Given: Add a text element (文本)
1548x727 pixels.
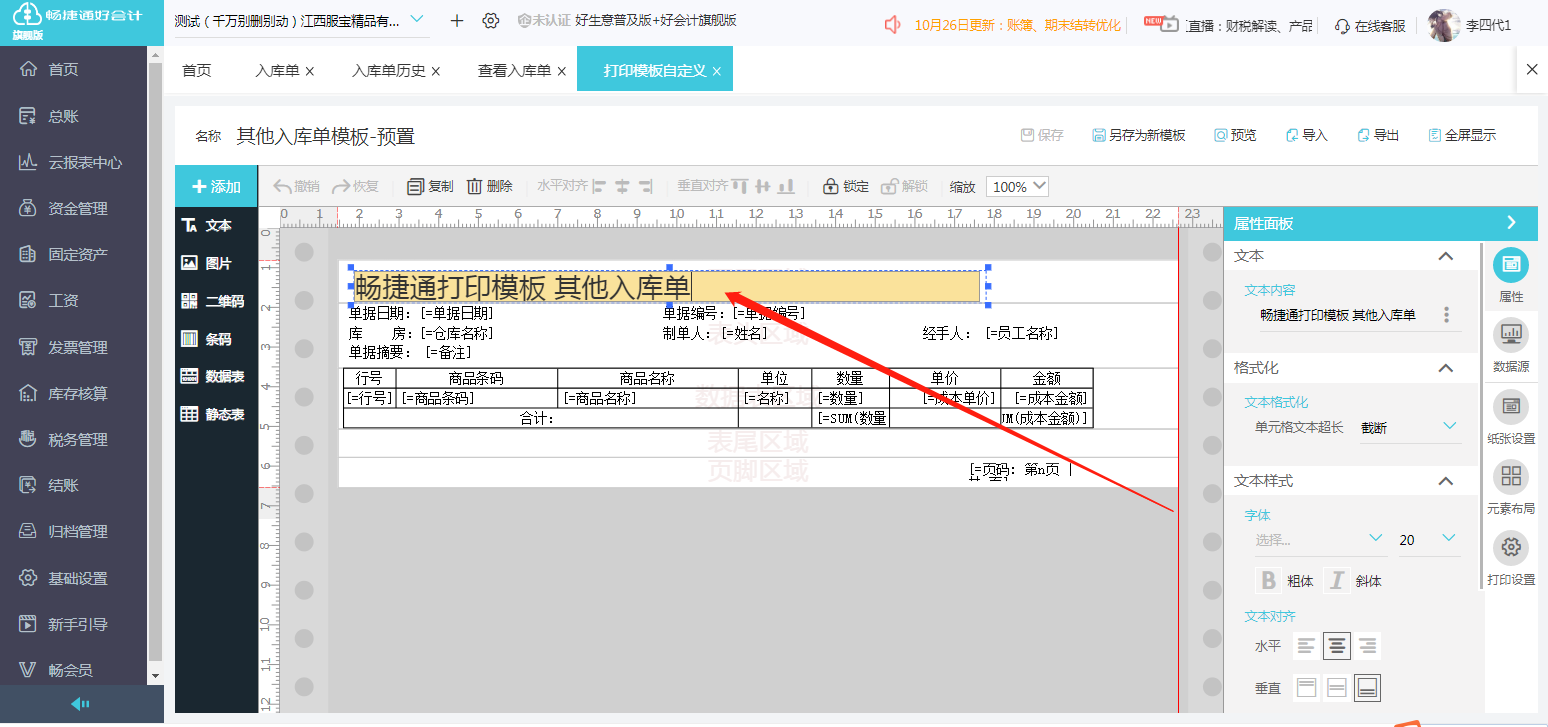Looking at the screenshot, I should pos(207,226).
